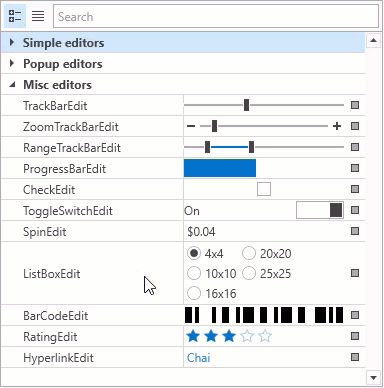
Task: Select the CheckEdit row label
Action: (49, 190)
